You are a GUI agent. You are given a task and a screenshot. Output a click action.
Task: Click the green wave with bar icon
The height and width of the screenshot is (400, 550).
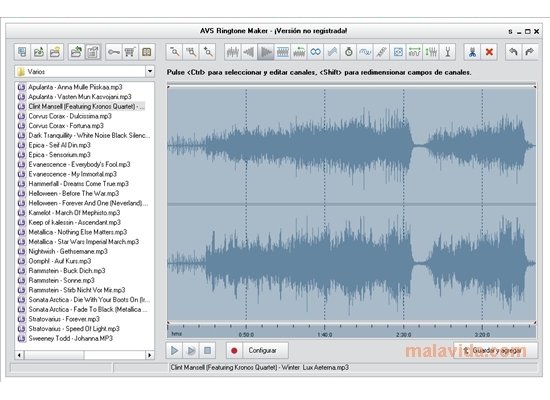(415, 52)
